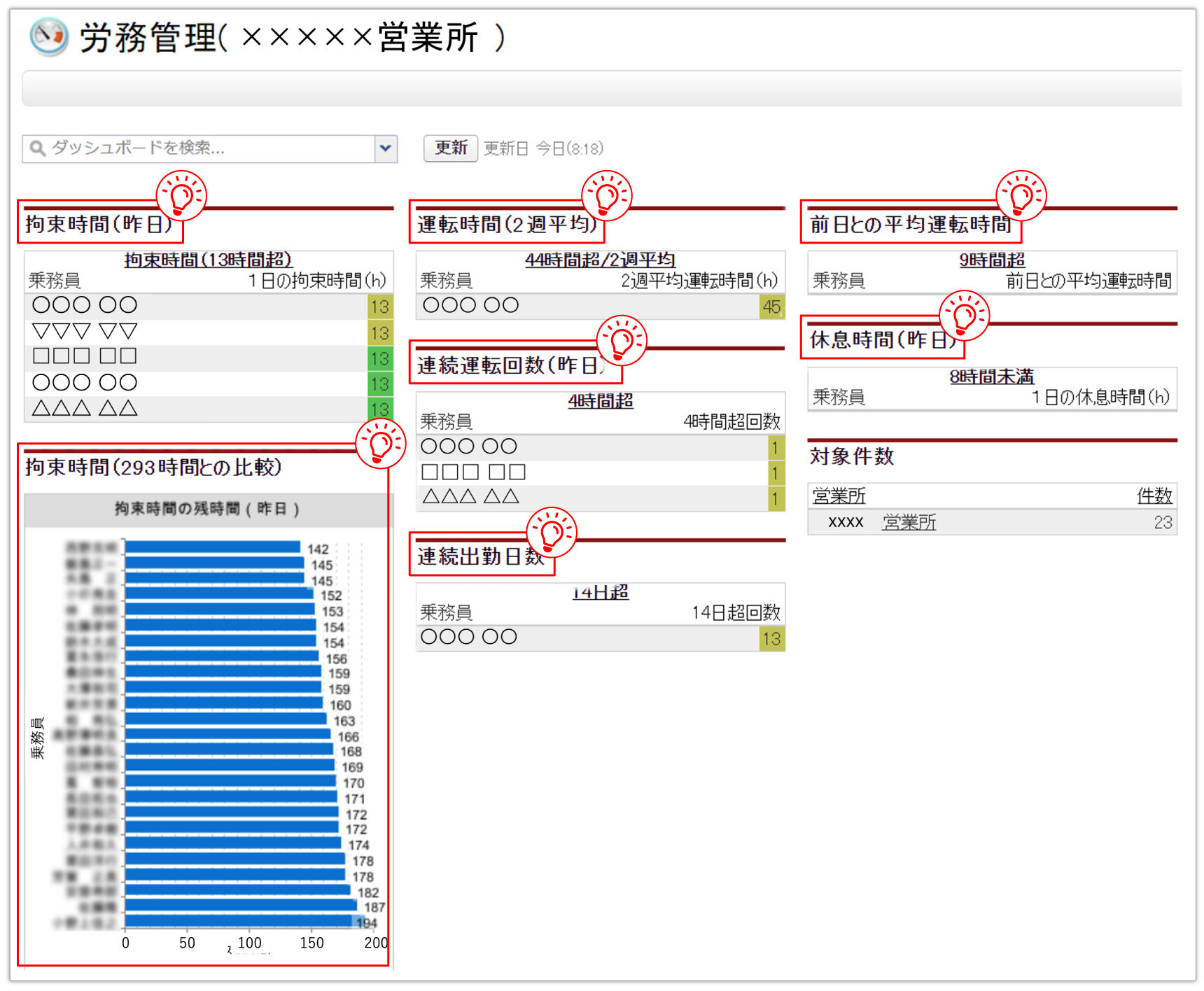This screenshot has height=991, width=1204.
Task: Click the 1日の拘束時間(h) column header
Action: [317, 281]
